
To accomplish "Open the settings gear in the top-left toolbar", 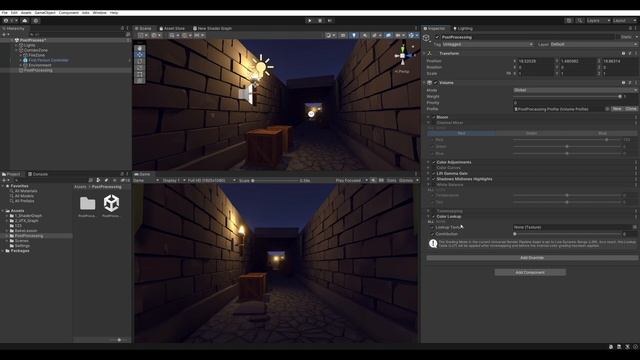I will click(36, 20).
